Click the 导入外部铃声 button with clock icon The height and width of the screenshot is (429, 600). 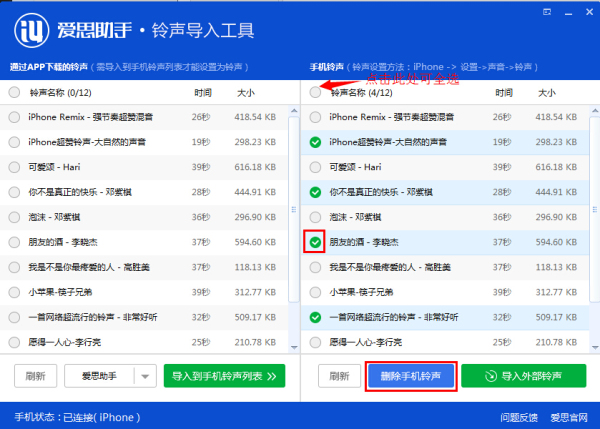point(524,375)
